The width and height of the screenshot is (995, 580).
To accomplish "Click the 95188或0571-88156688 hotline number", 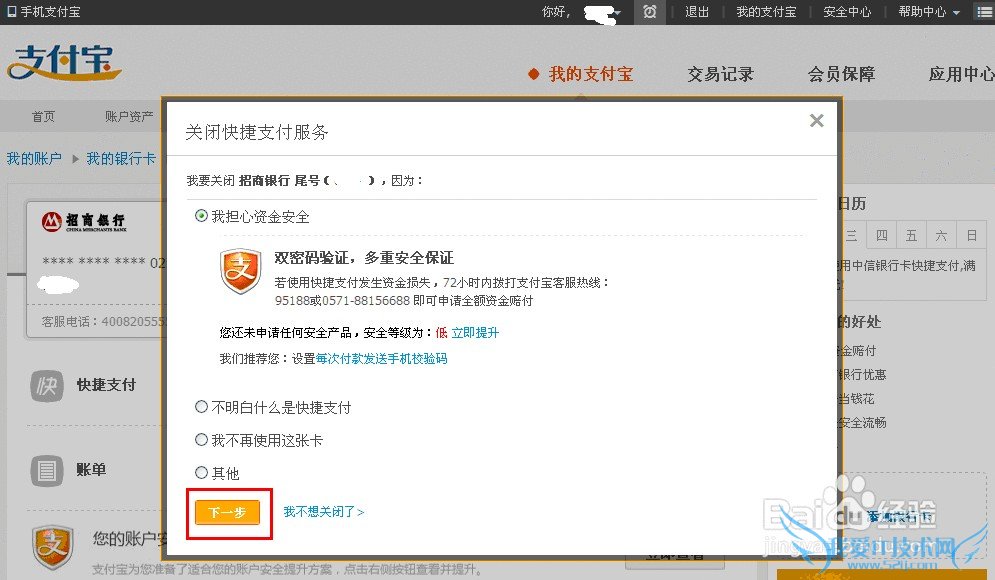I will [x=342, y=301].
